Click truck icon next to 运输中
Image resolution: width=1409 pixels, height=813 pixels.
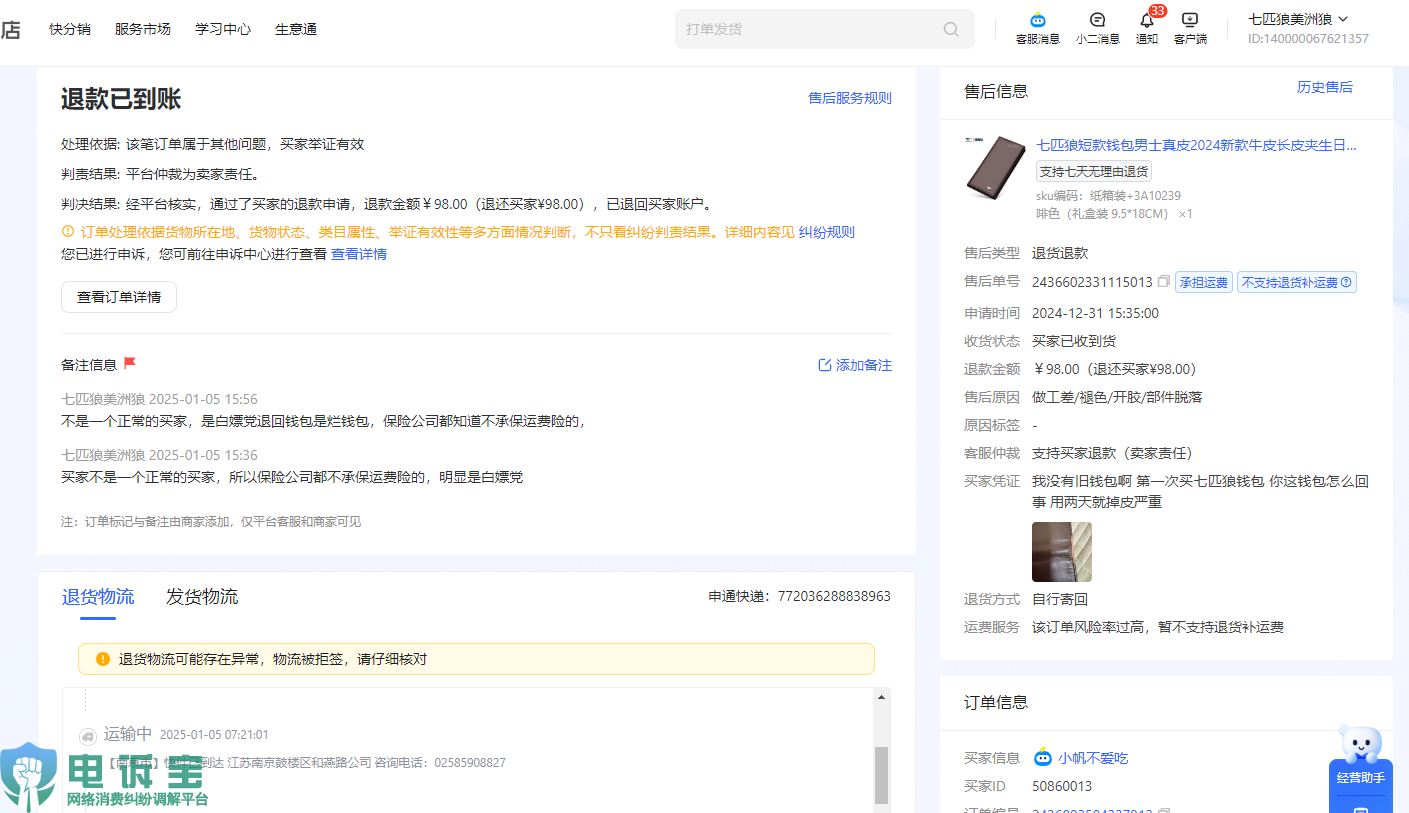(x=88, y=735)
